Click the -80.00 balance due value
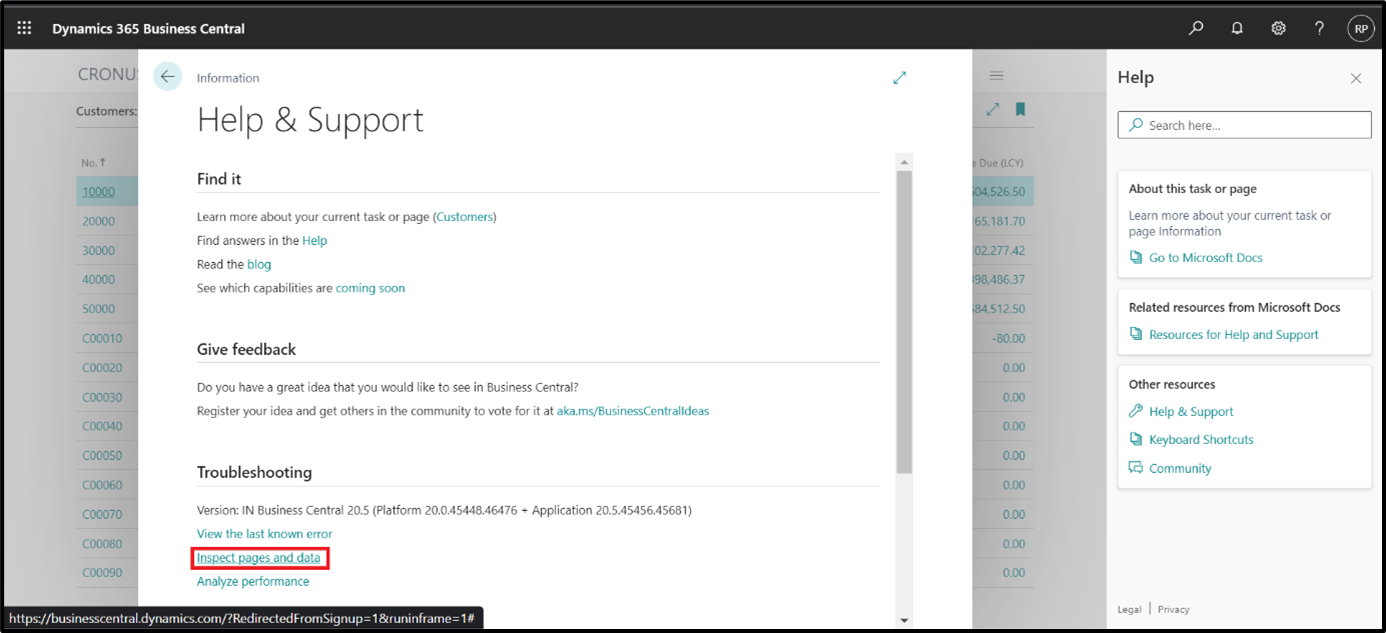Viewport: 1386px width, 633px height. click(x=1008, y=338)
